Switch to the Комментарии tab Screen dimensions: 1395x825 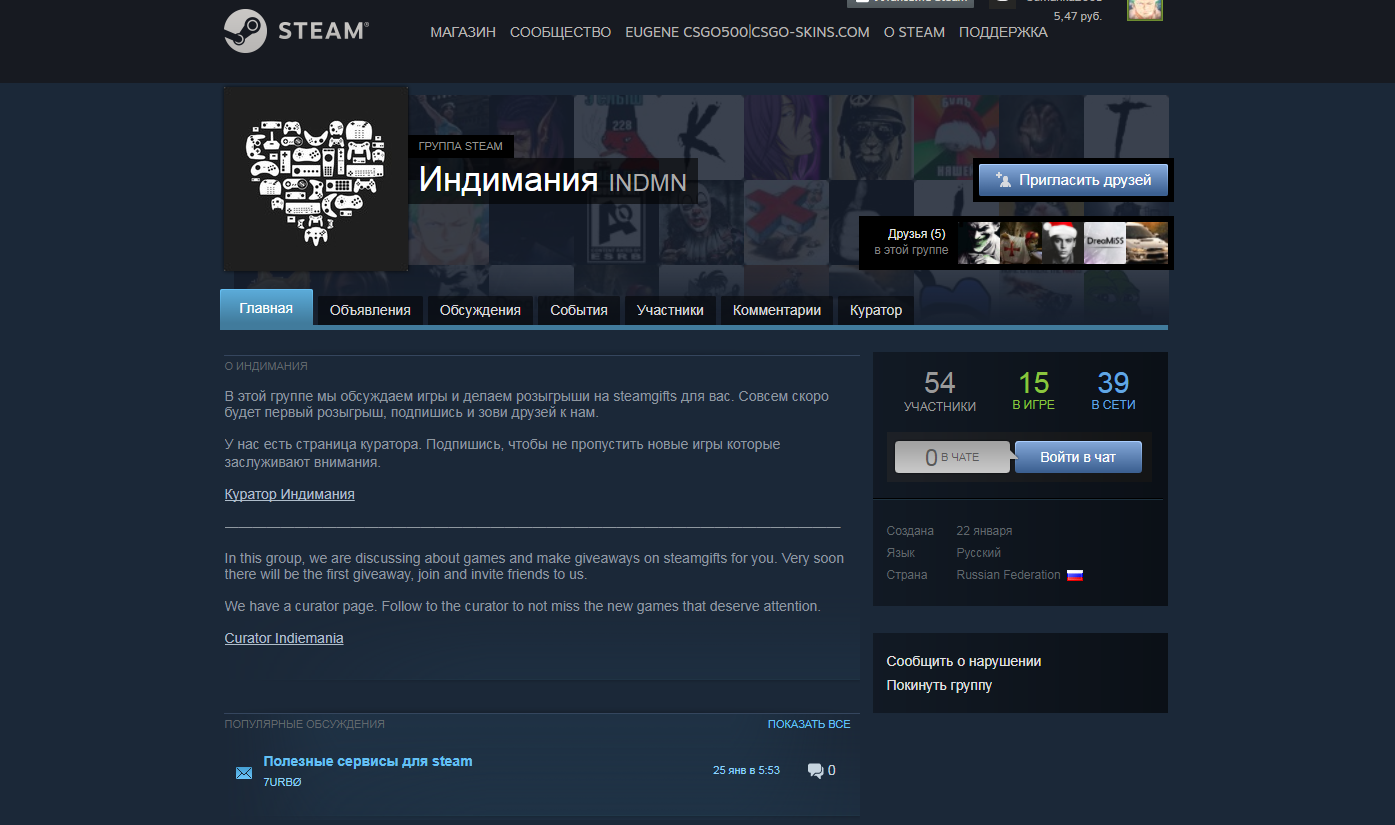[777, 310]
